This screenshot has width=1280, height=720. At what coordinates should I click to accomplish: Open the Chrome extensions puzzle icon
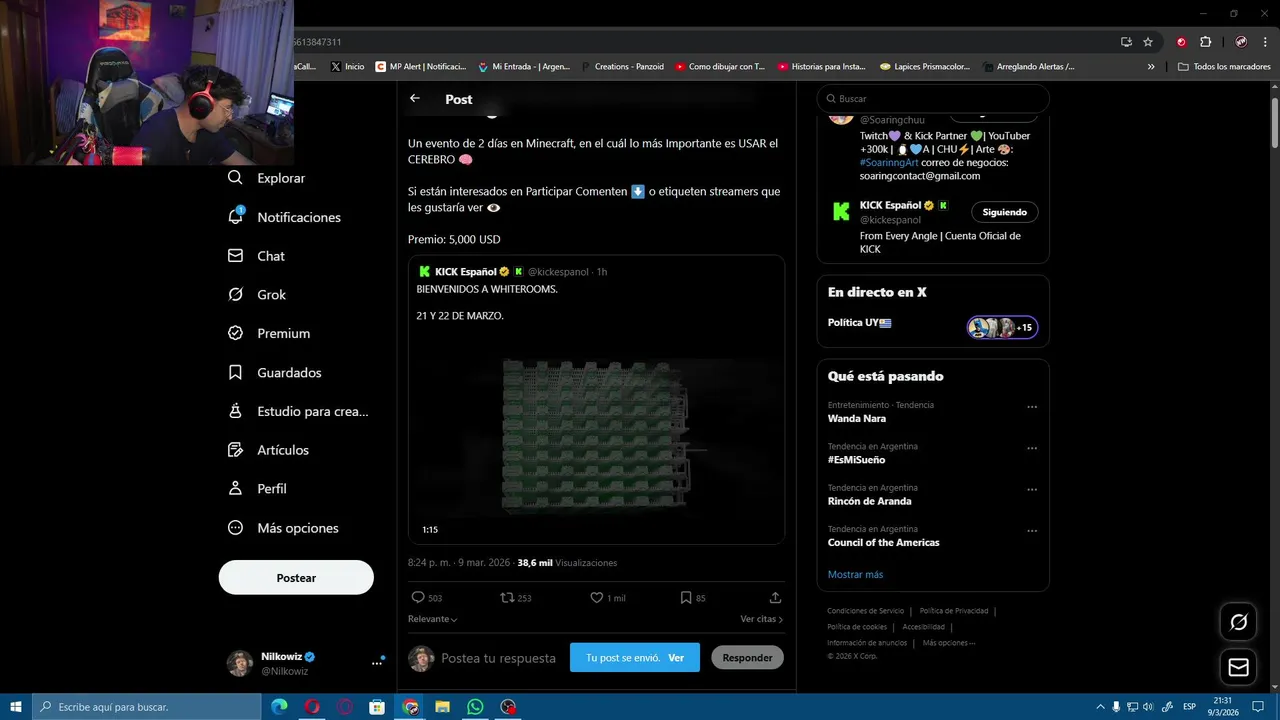point(1205,42)
